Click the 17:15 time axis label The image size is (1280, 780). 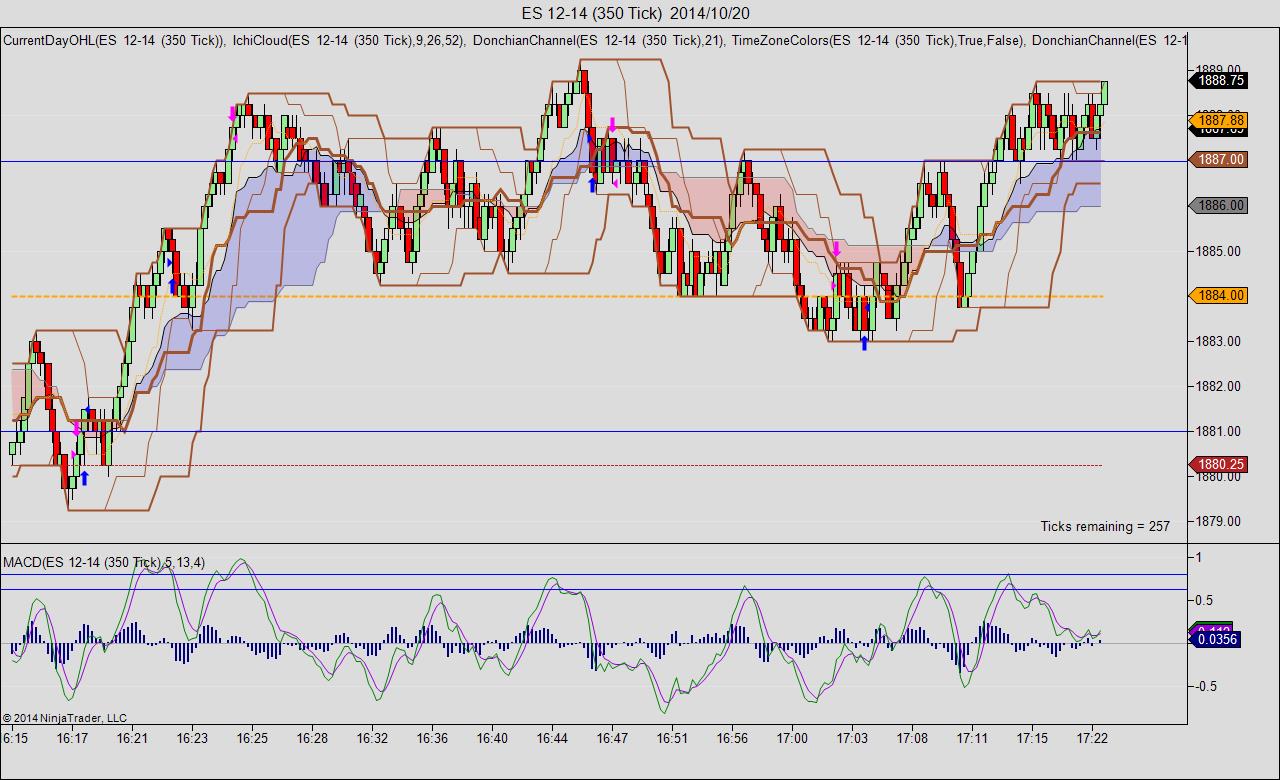[1032, 739]
